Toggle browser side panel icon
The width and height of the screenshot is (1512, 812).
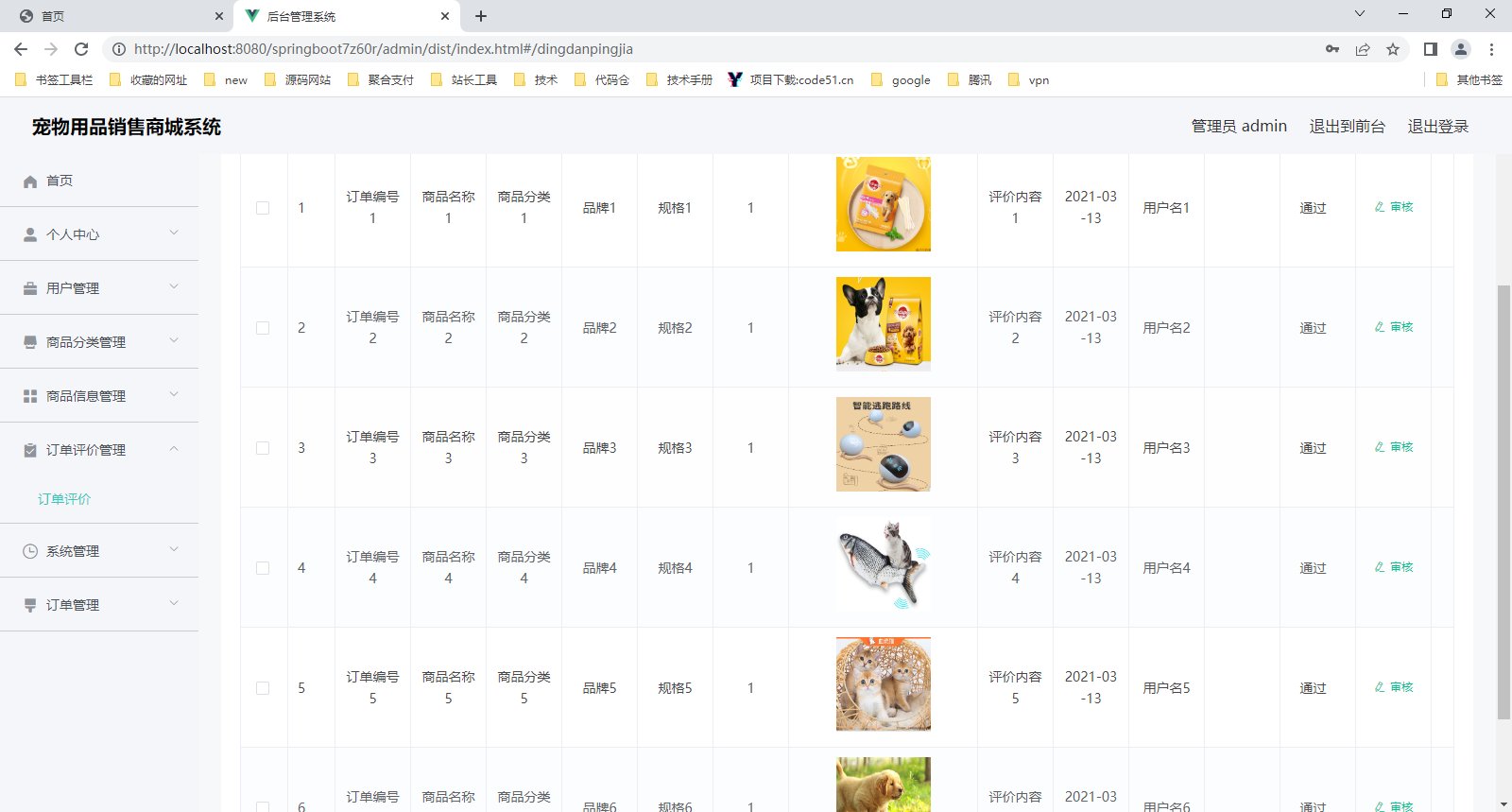coord(1431,49)
